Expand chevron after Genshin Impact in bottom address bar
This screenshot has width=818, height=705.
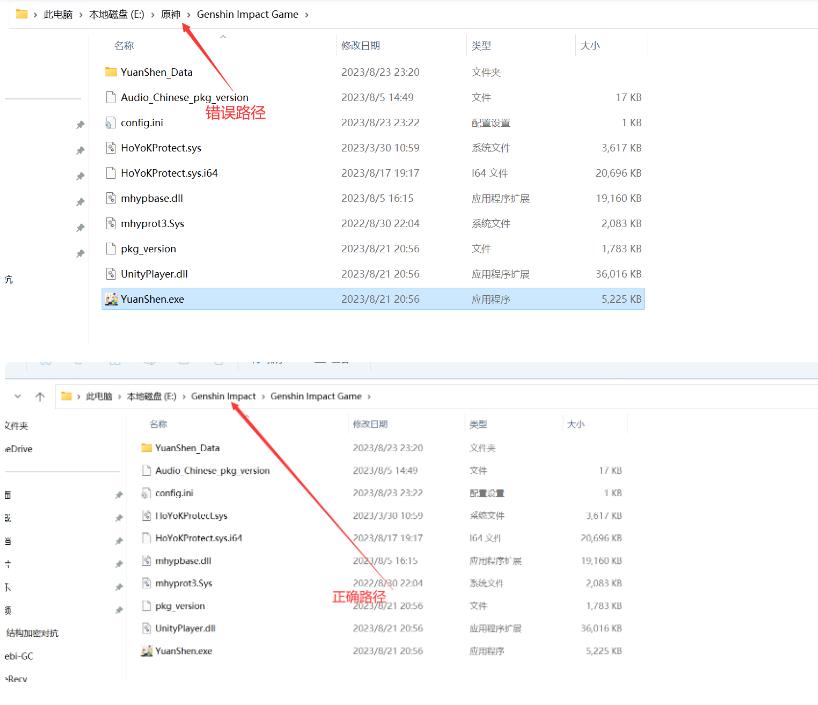(x=263, y=397)
